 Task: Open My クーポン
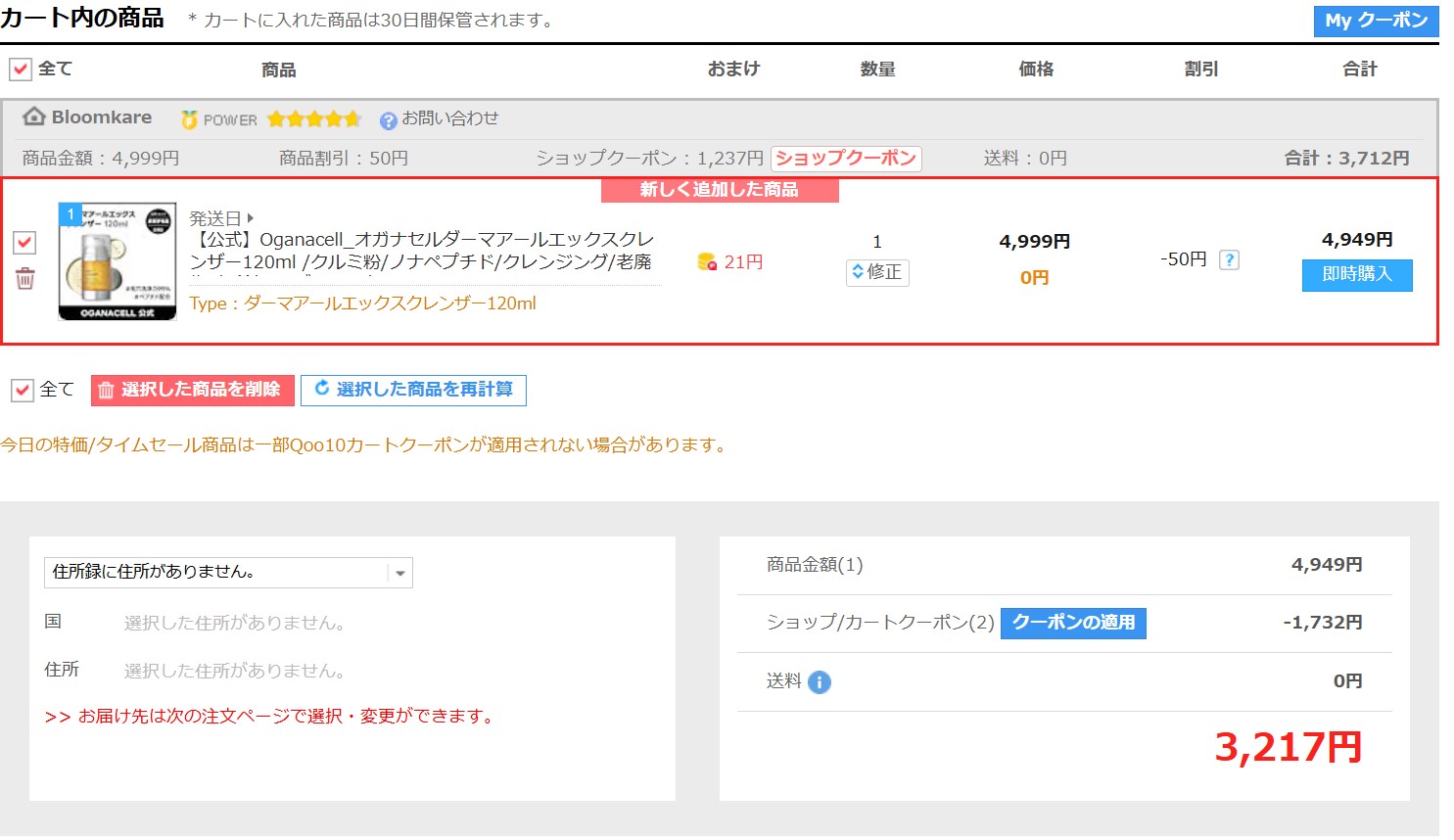coord(1376,21)
